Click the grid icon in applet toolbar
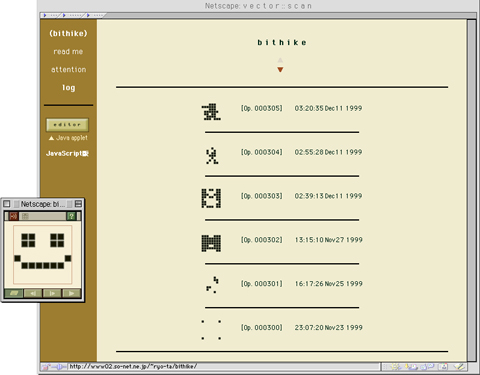This screenshot has width=480, height=375. tap(25, 216)
